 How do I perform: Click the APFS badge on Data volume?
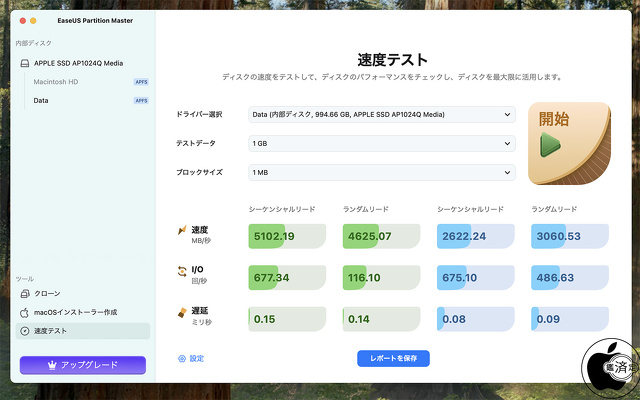point(141,100)
